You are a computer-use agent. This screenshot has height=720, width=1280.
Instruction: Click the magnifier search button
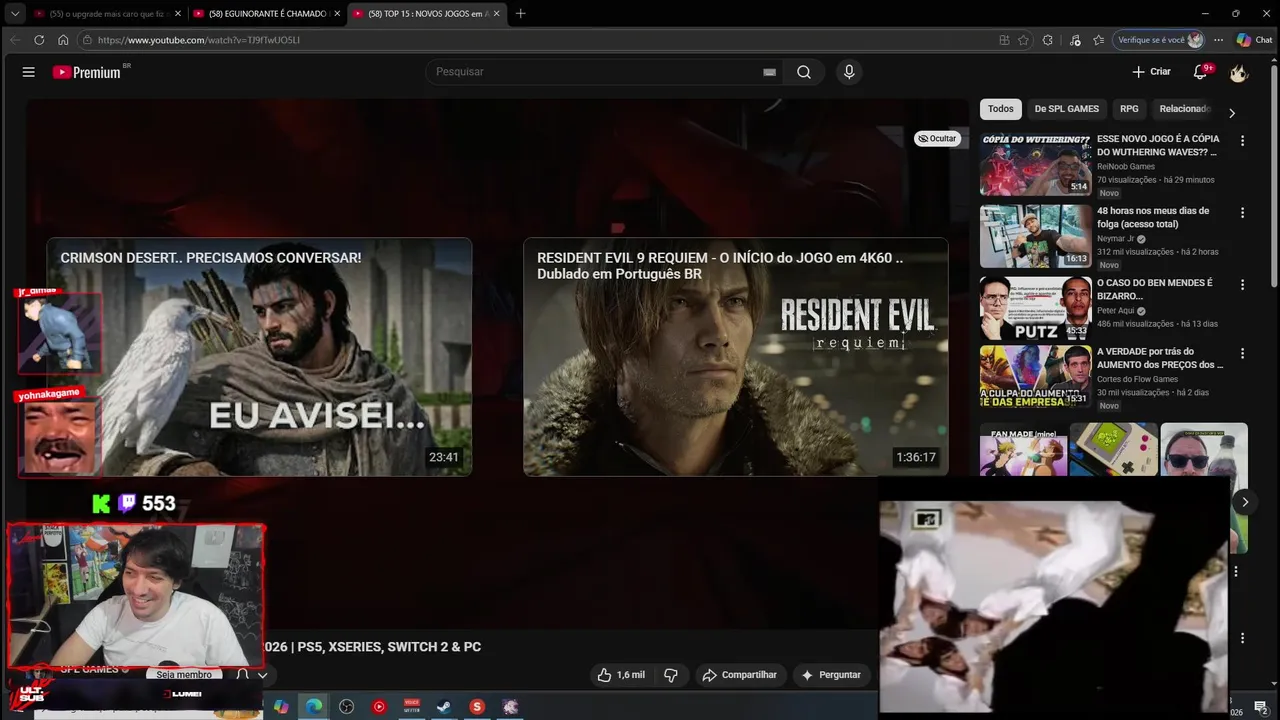pyautogui.click(x=804, y=72)
